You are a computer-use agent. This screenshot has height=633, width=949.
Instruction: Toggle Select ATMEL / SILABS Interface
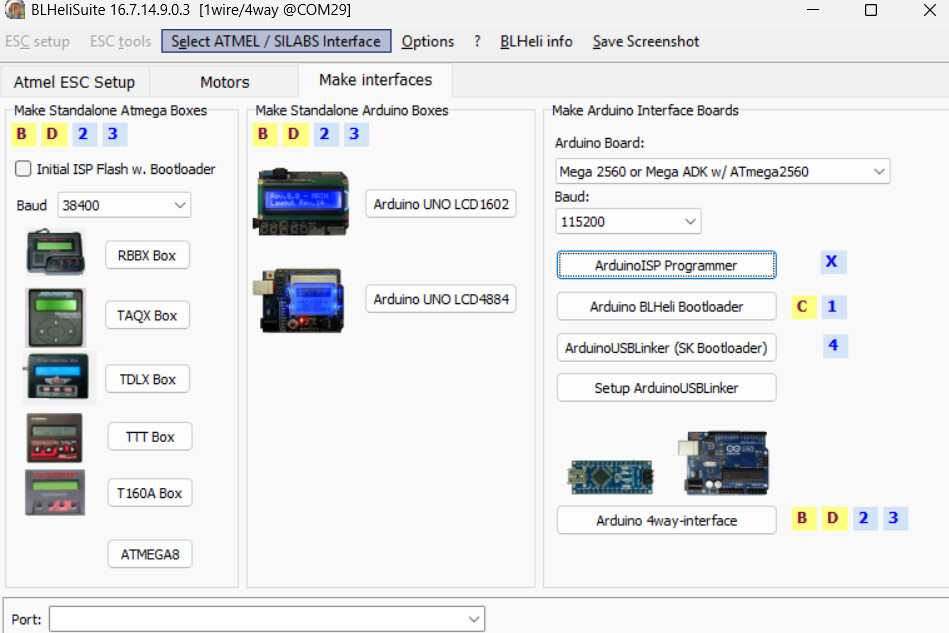click(275, 41)
